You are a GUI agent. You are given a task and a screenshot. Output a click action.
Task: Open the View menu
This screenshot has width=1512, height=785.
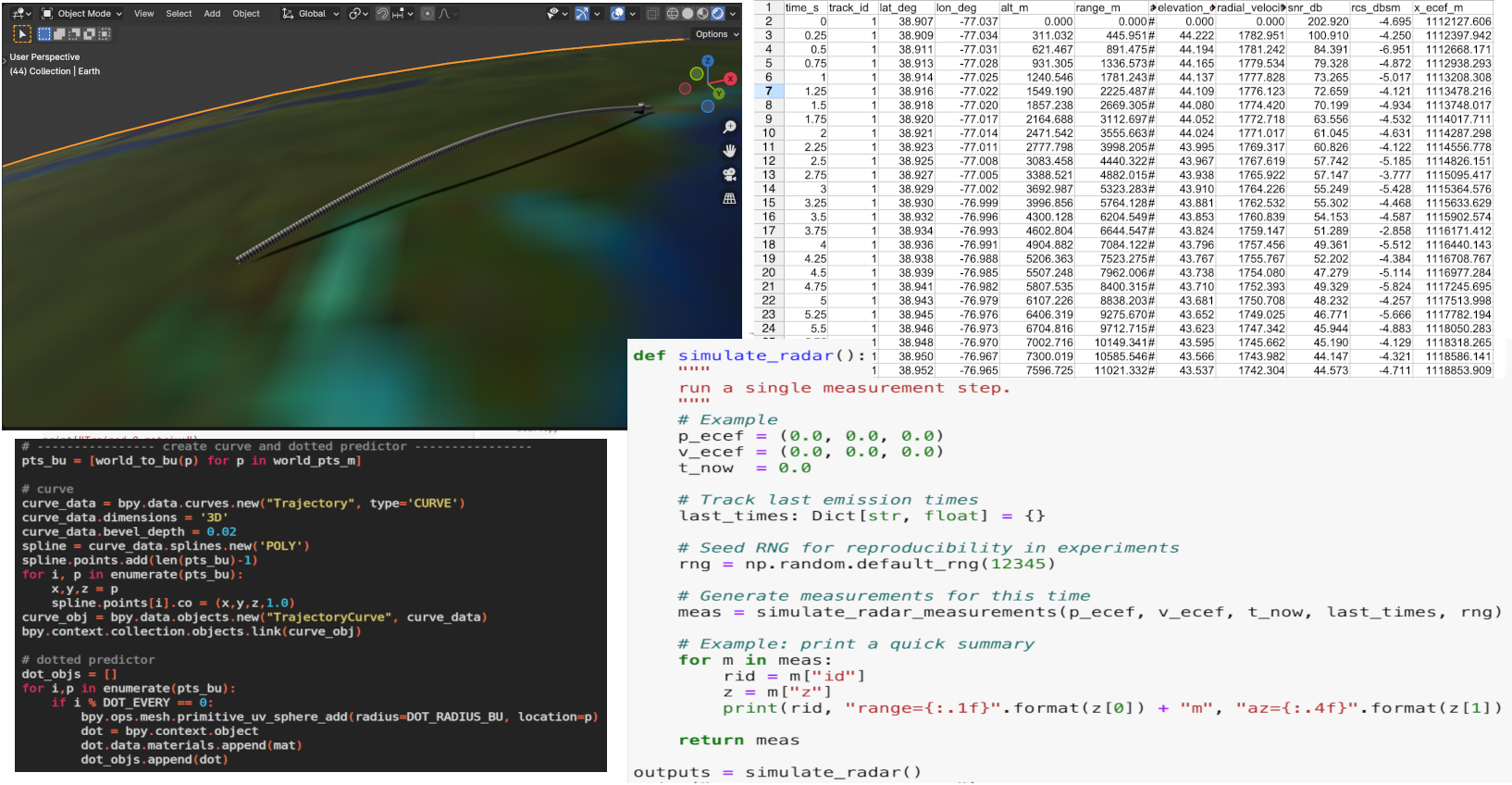(x=143, y=14)
